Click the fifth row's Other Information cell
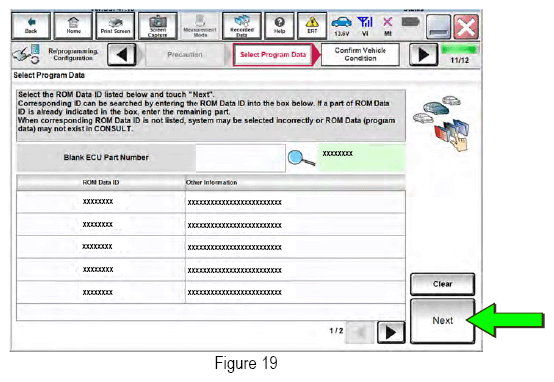The height and width of the screenshot is (382, 554). (295, 292)
